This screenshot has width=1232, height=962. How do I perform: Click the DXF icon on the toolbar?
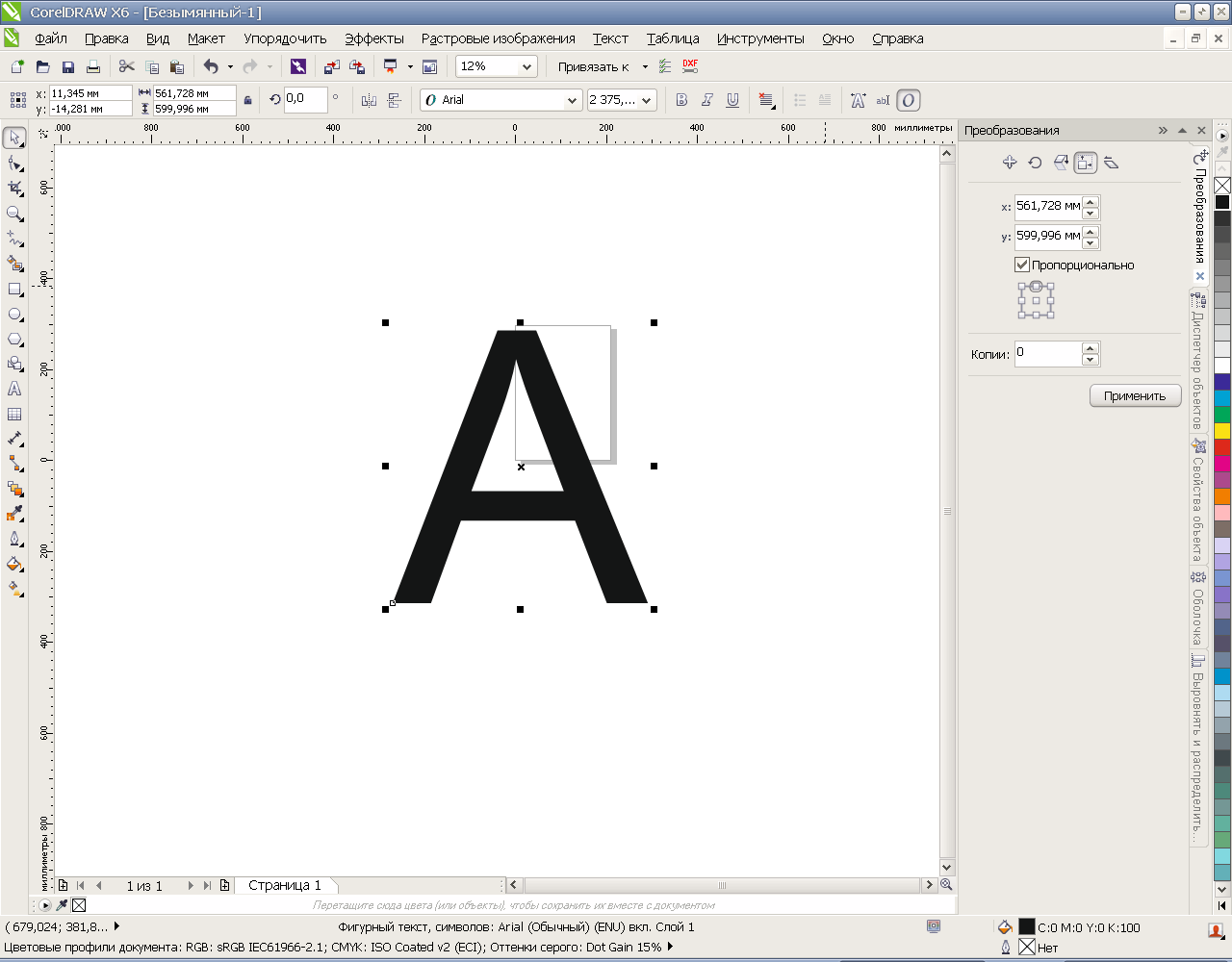(x=690, y=66)
